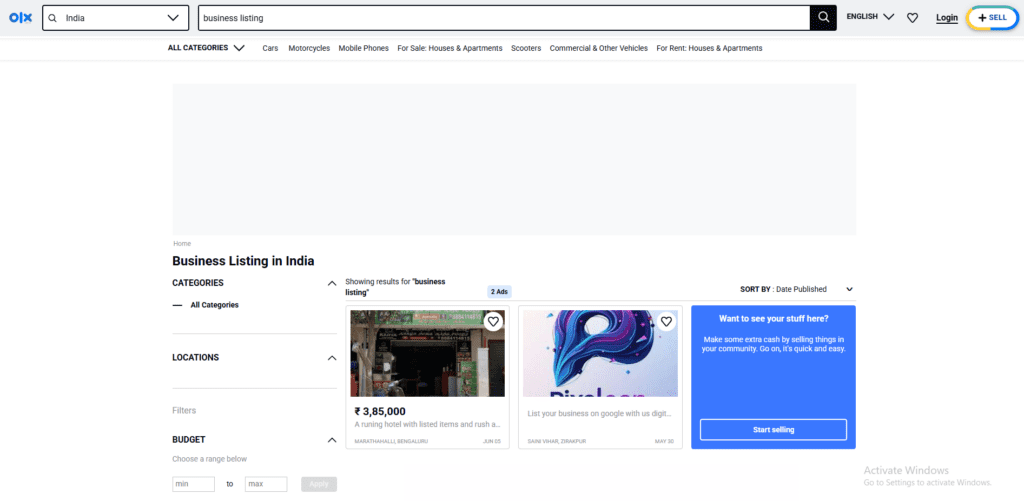Click 'Want to see your stuff here?' heading

coord(774,319)
